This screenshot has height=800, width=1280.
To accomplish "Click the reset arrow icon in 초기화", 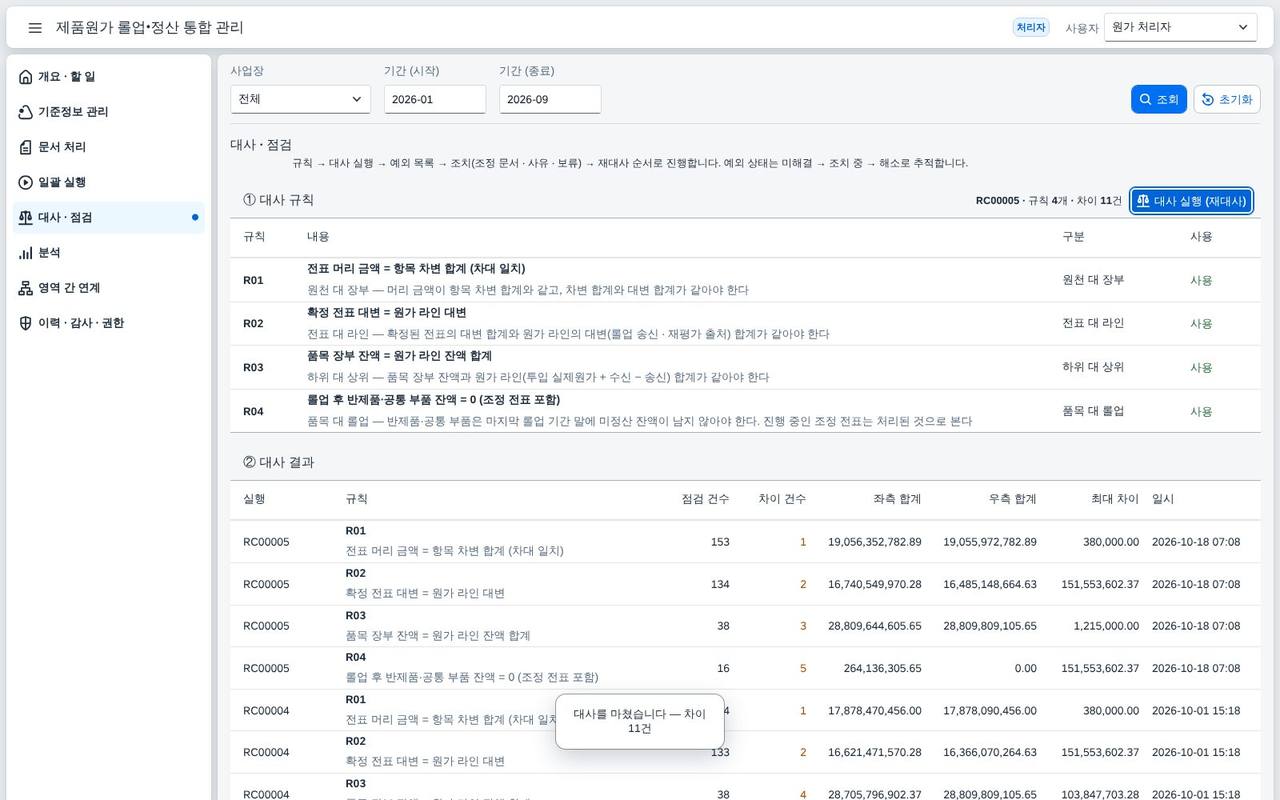I will (1208, 99).
